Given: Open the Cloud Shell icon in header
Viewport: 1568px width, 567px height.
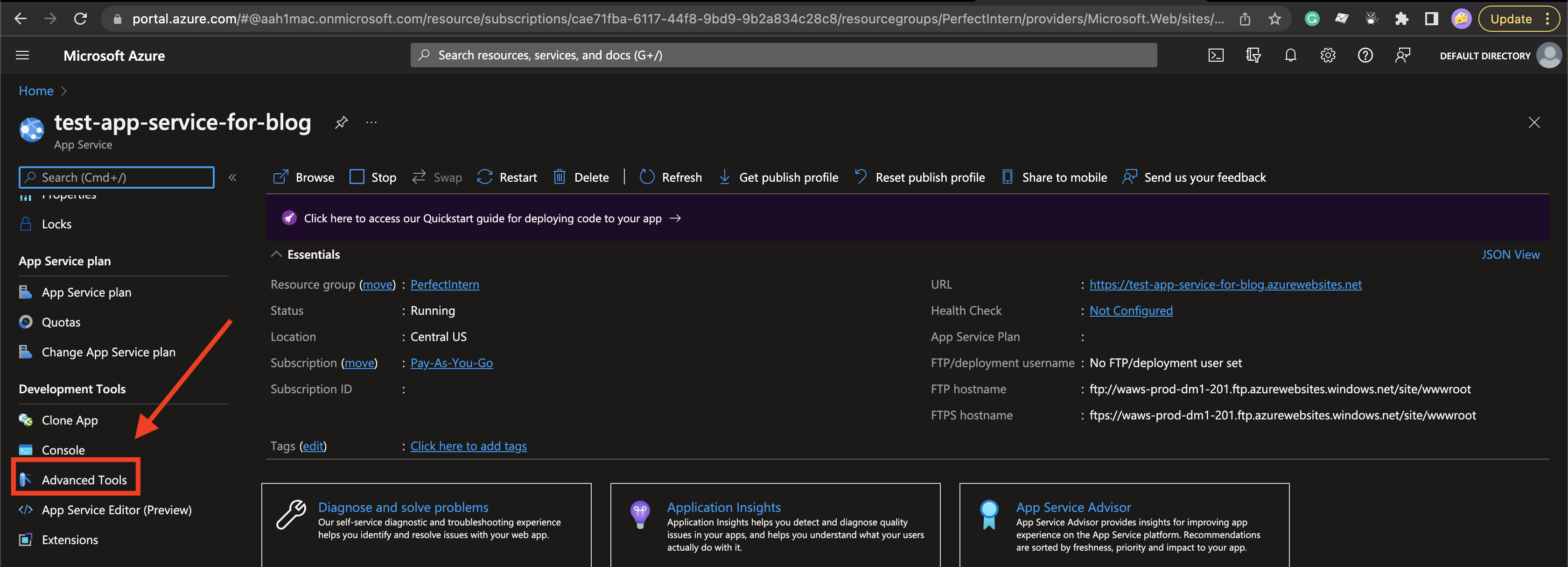Looking at the screenshot, I should pyautogui.click(x=1216, y=56).
